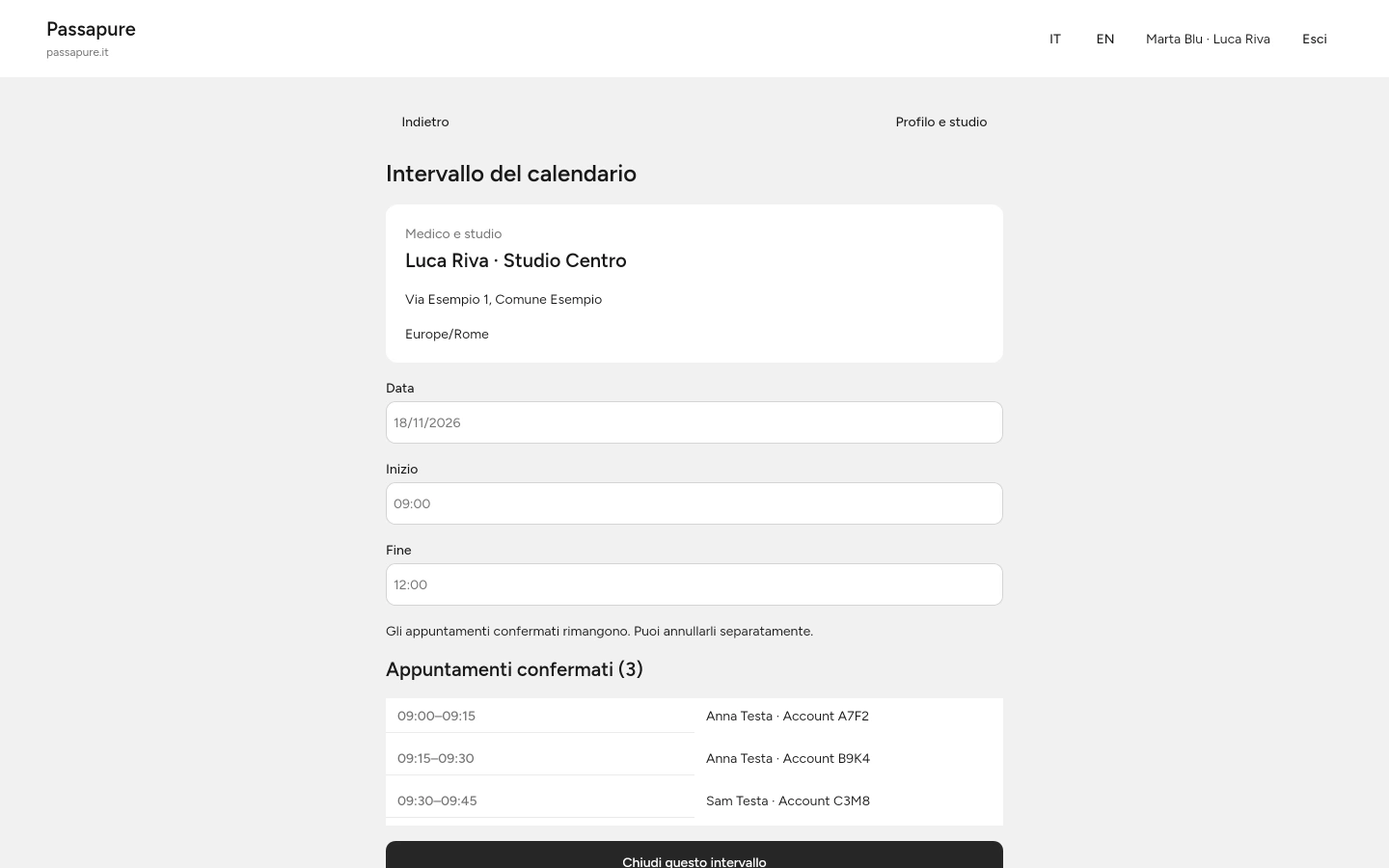This screenshot has width=1389, height=868.
Task: Click the Luca Riva · Studio Centro heading
Action: click(516, 260)
